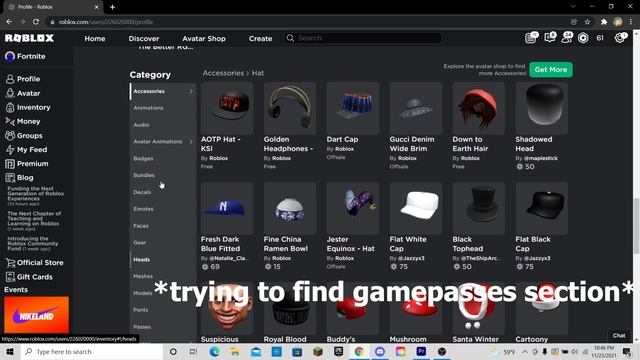Open the Chat button
The height and width of the screenshot is (360, 640).
coord(619,336)
